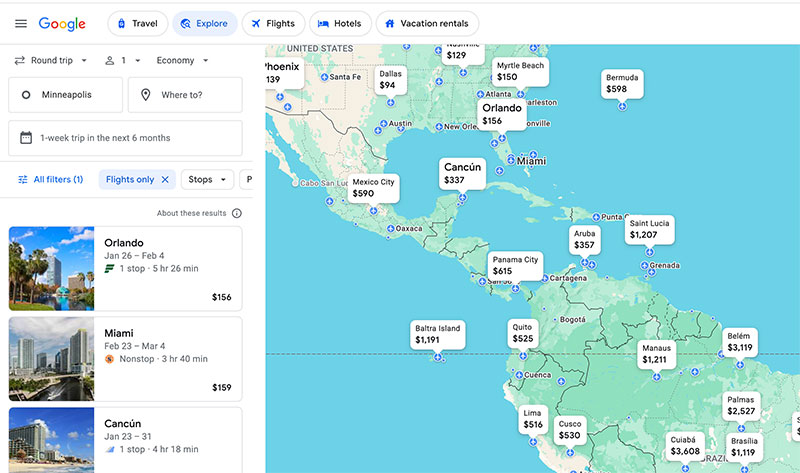Open the Miami $159 result card
This screenshot has height=473, width=800.
pos(126,359)
